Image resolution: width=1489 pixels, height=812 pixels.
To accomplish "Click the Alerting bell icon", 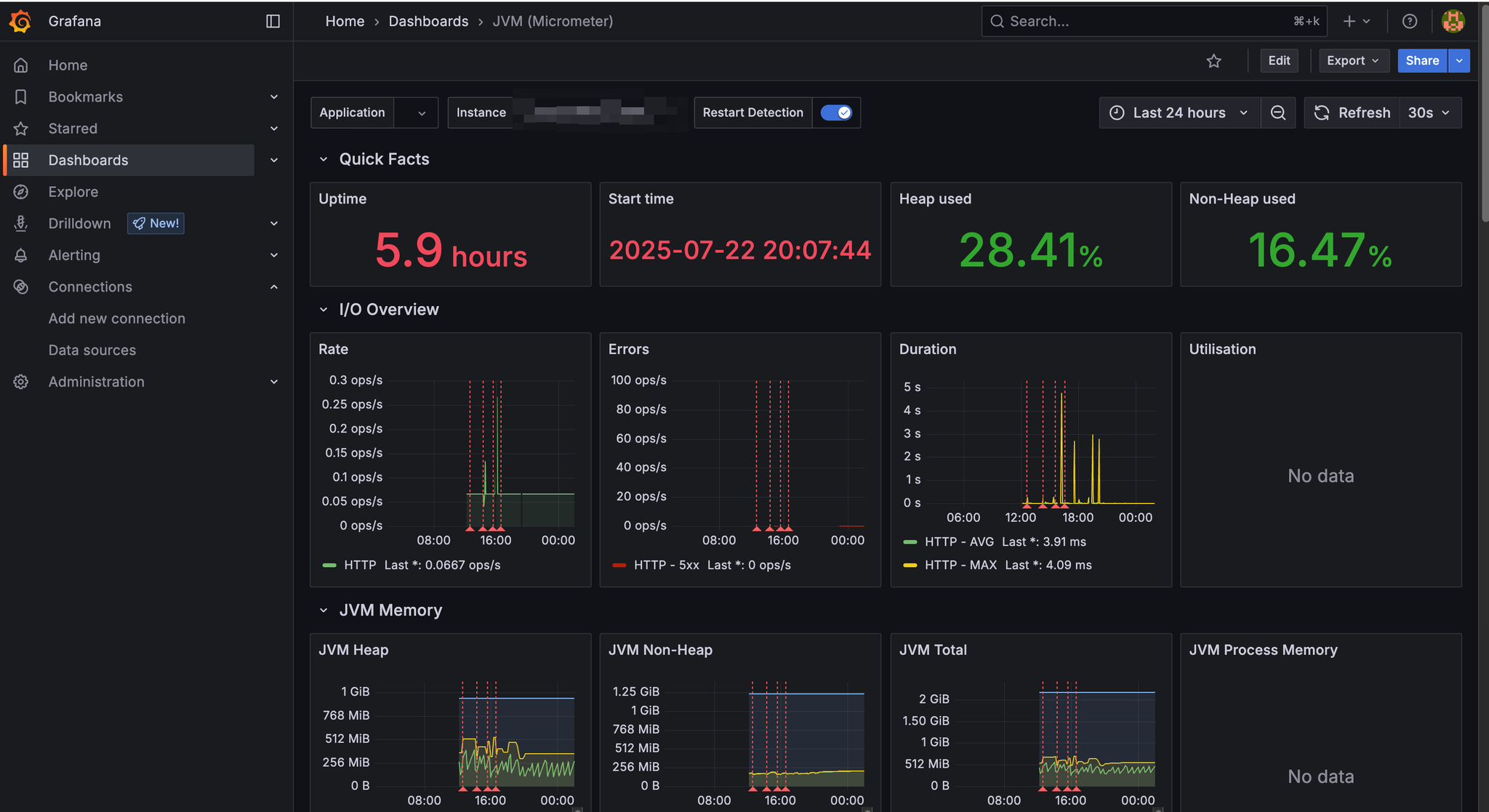I will [x=21, y=255].
